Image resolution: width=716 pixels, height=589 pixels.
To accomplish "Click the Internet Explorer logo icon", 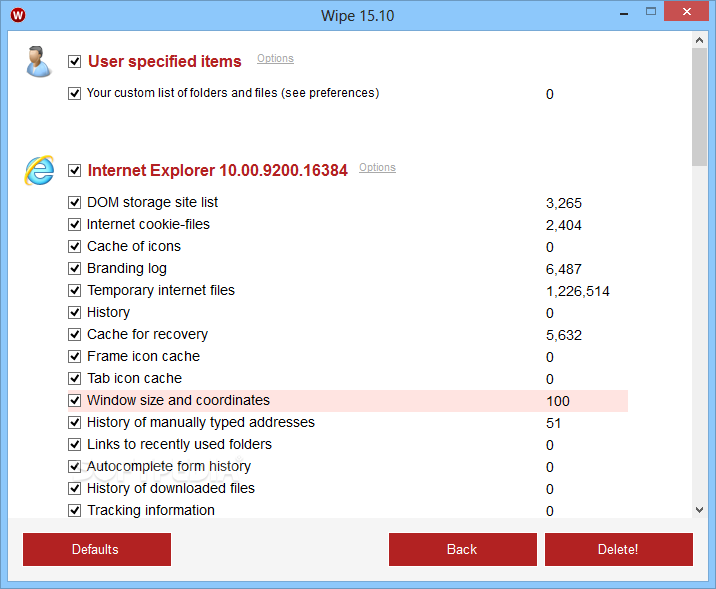I will pyautogui.click(x=40, y=170).
